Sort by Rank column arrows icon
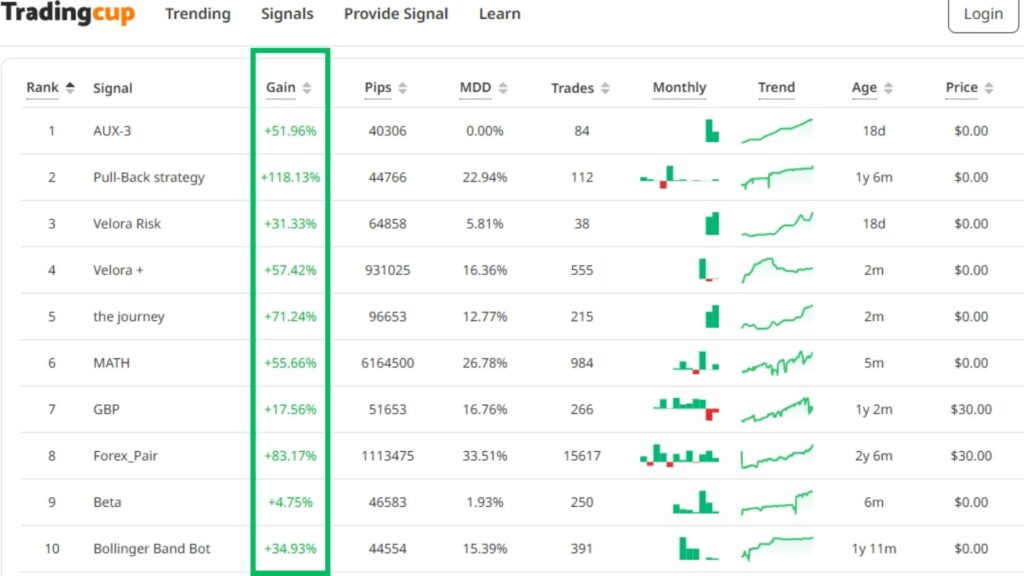The width and height of the screenshot is (1024, 576). click(x=70, y=88)
